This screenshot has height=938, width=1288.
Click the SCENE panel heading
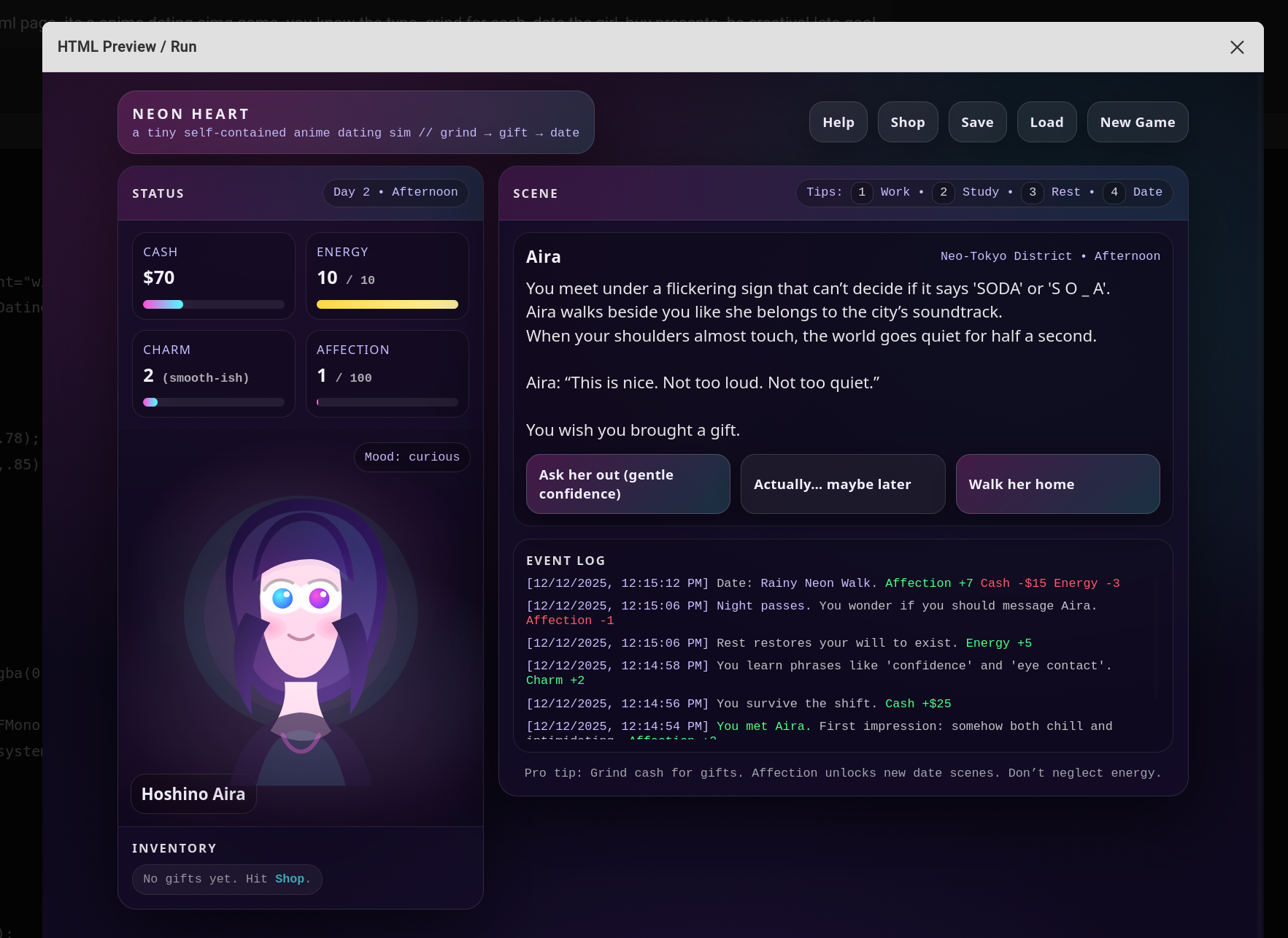(536, 193)
